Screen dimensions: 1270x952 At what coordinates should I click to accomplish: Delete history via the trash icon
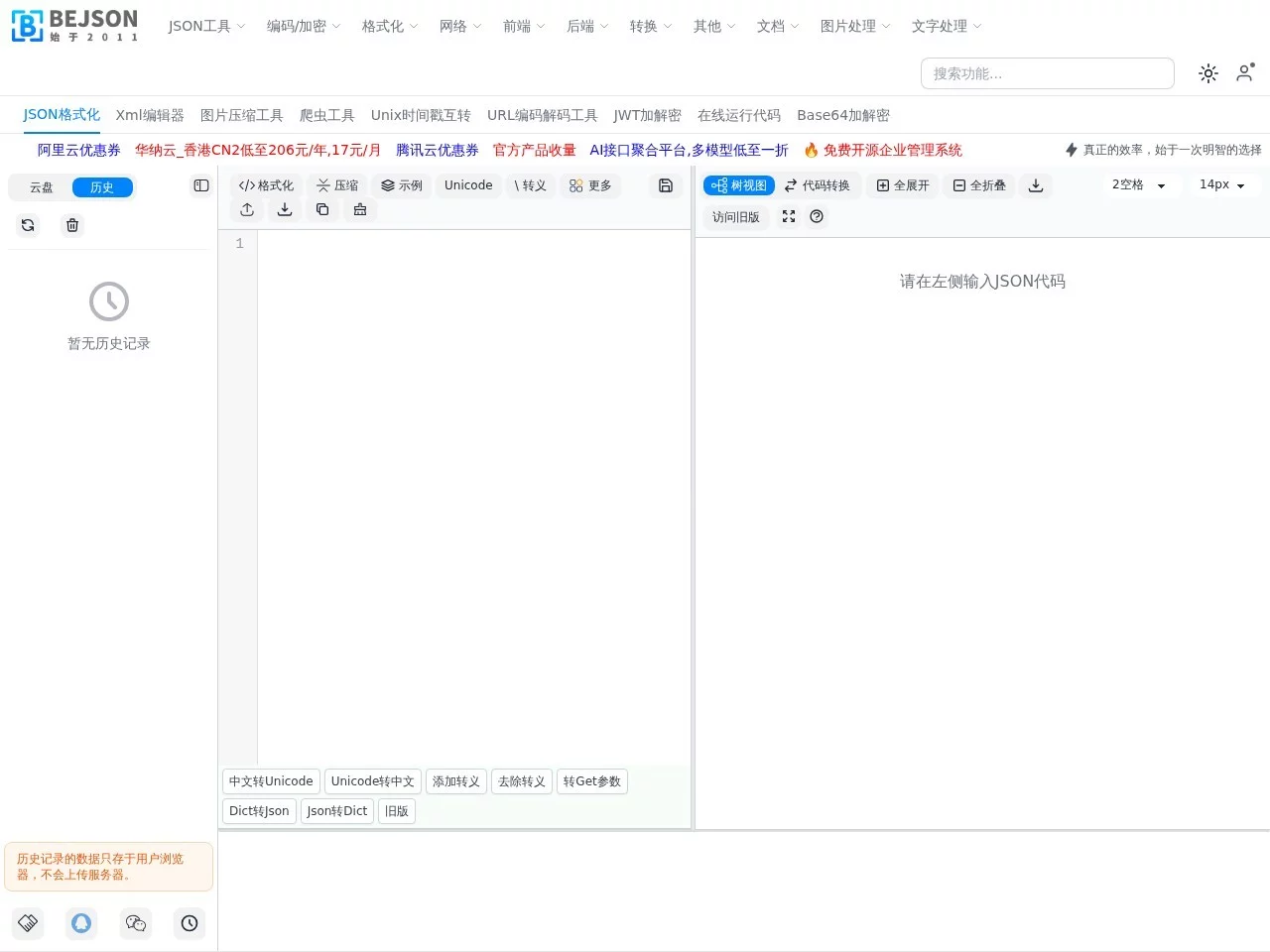(71, 225)
